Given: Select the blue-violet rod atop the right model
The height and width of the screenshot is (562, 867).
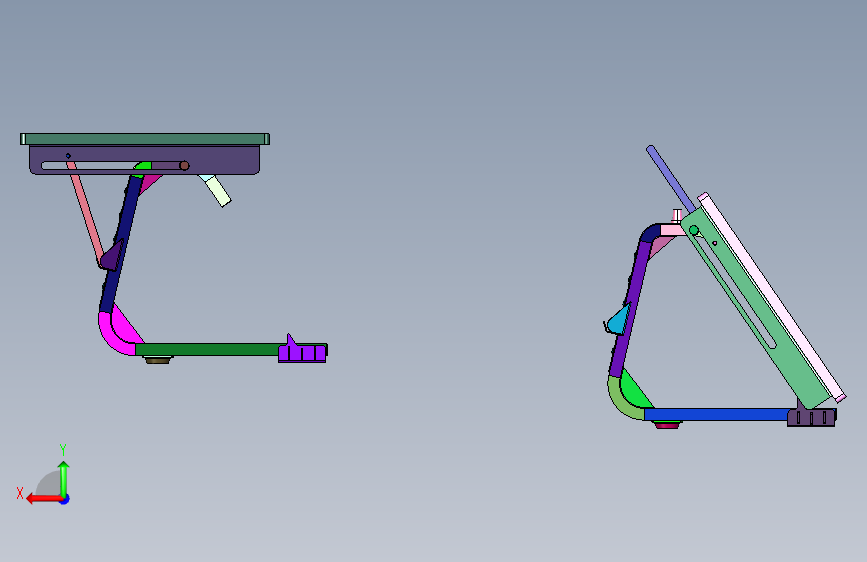Looking at the screenshot, I should [670, 178].
